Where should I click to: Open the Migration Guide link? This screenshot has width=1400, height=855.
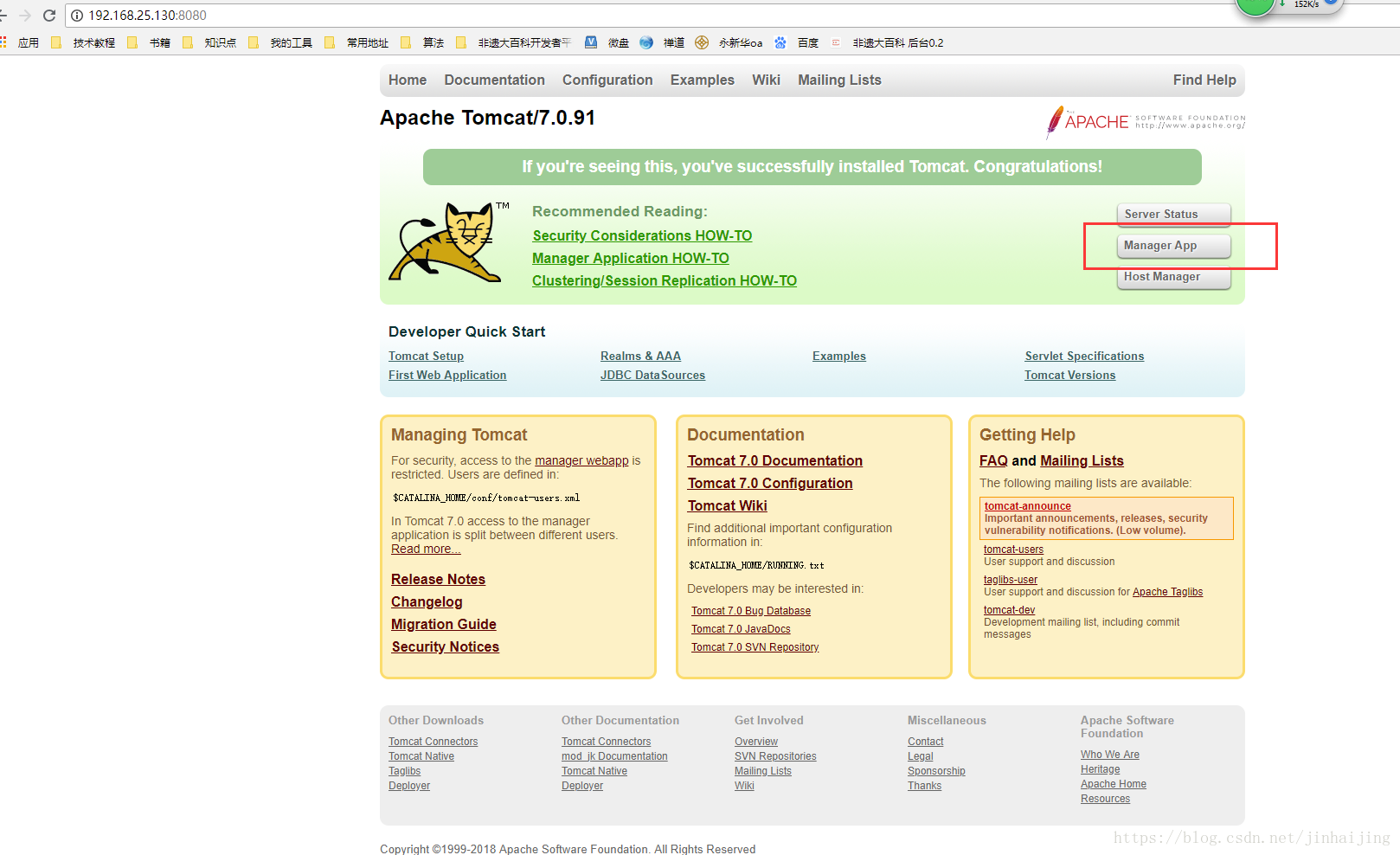(x=444, y=624)
